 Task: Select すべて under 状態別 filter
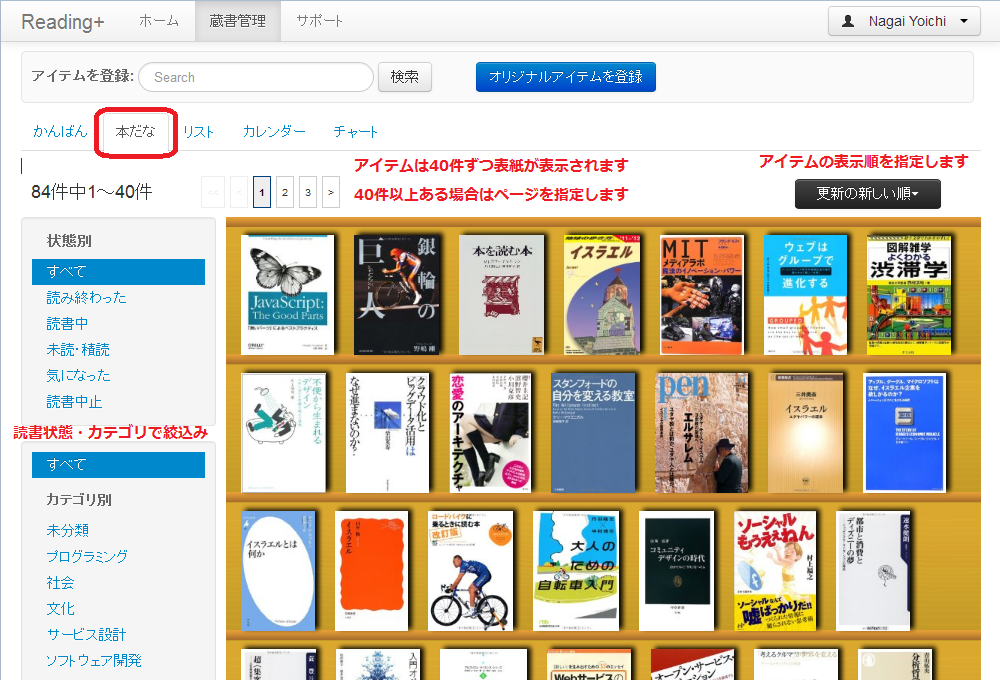pyautogui.click(x=119, y=272)
